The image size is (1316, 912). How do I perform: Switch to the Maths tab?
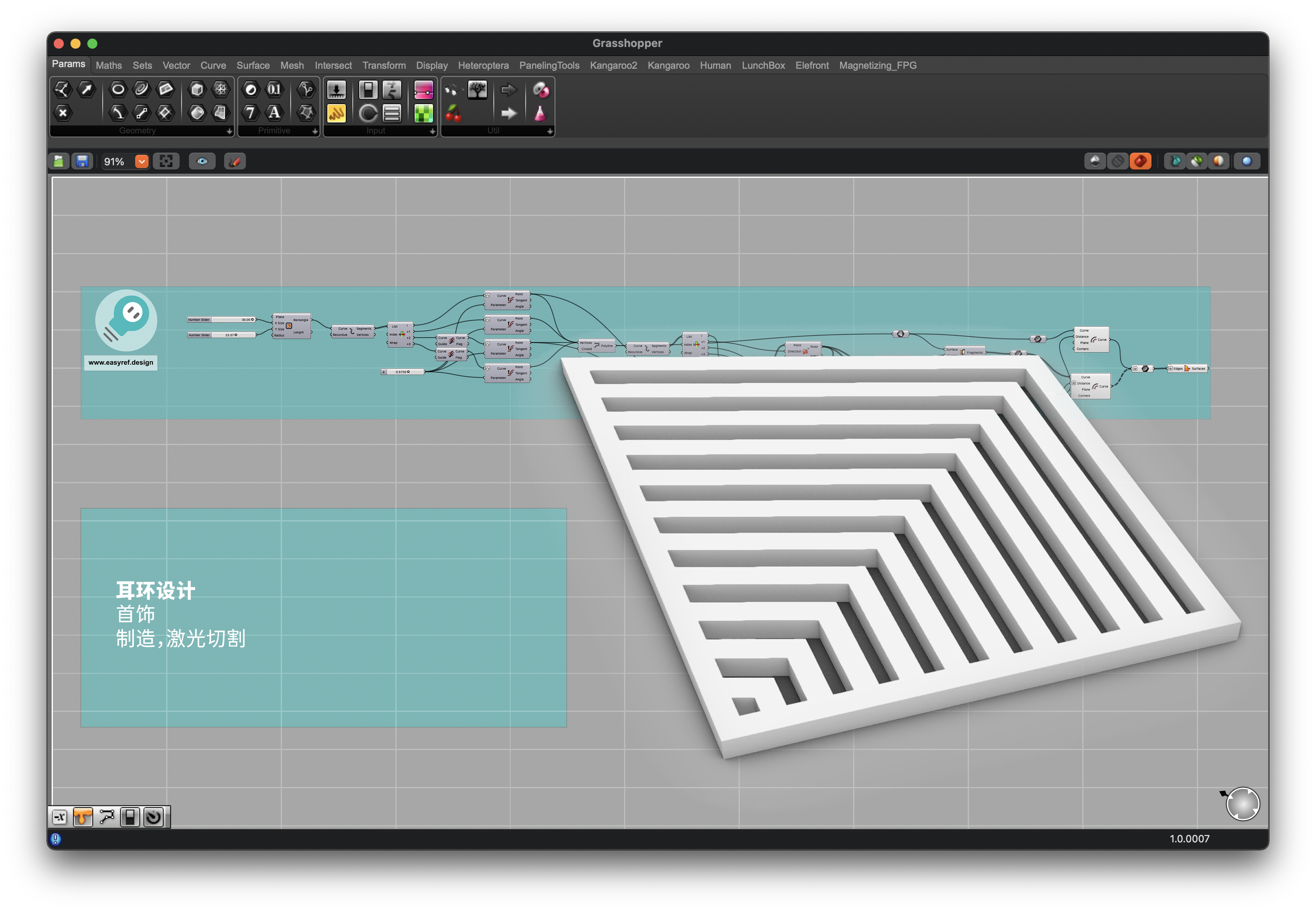click(109, 66)
